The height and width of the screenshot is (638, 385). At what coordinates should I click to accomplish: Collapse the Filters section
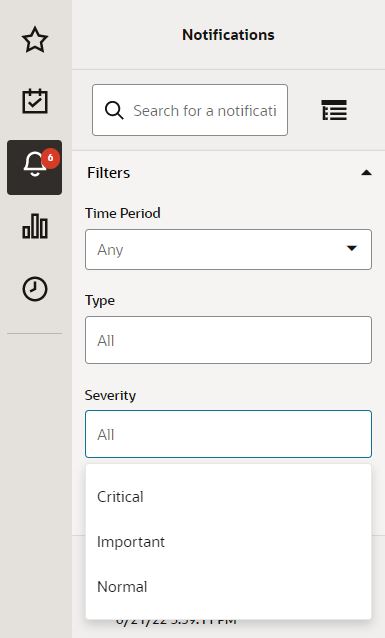click(366, 173)
